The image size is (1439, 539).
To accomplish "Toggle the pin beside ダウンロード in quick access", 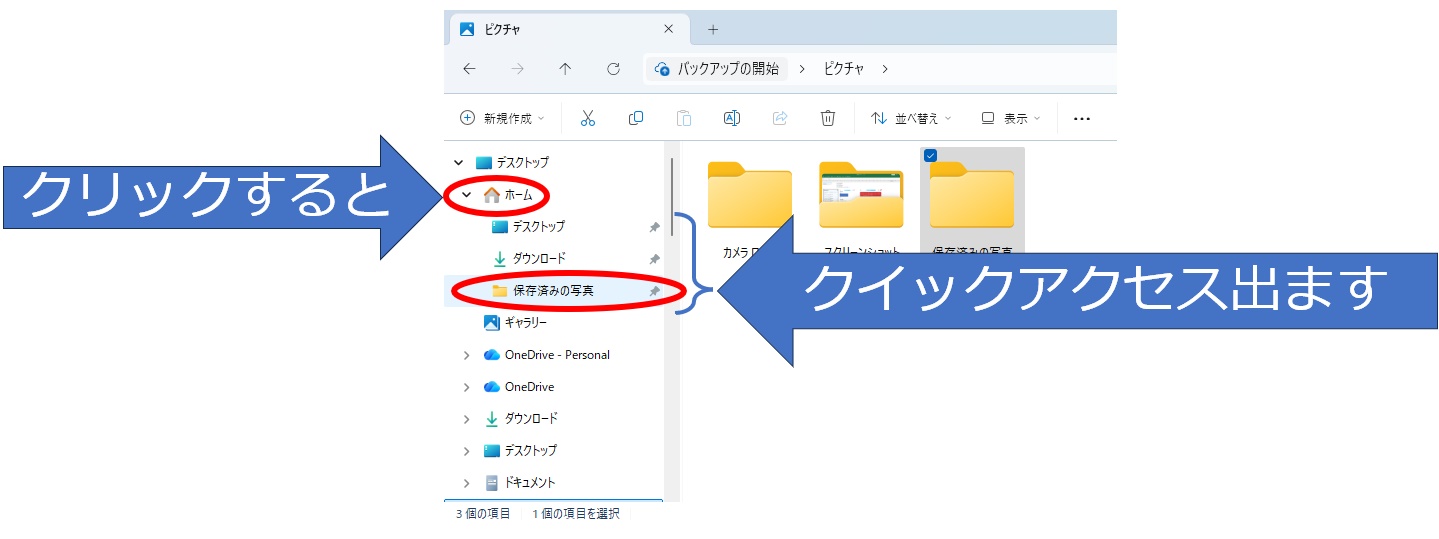I will click(x=654, y=259).
